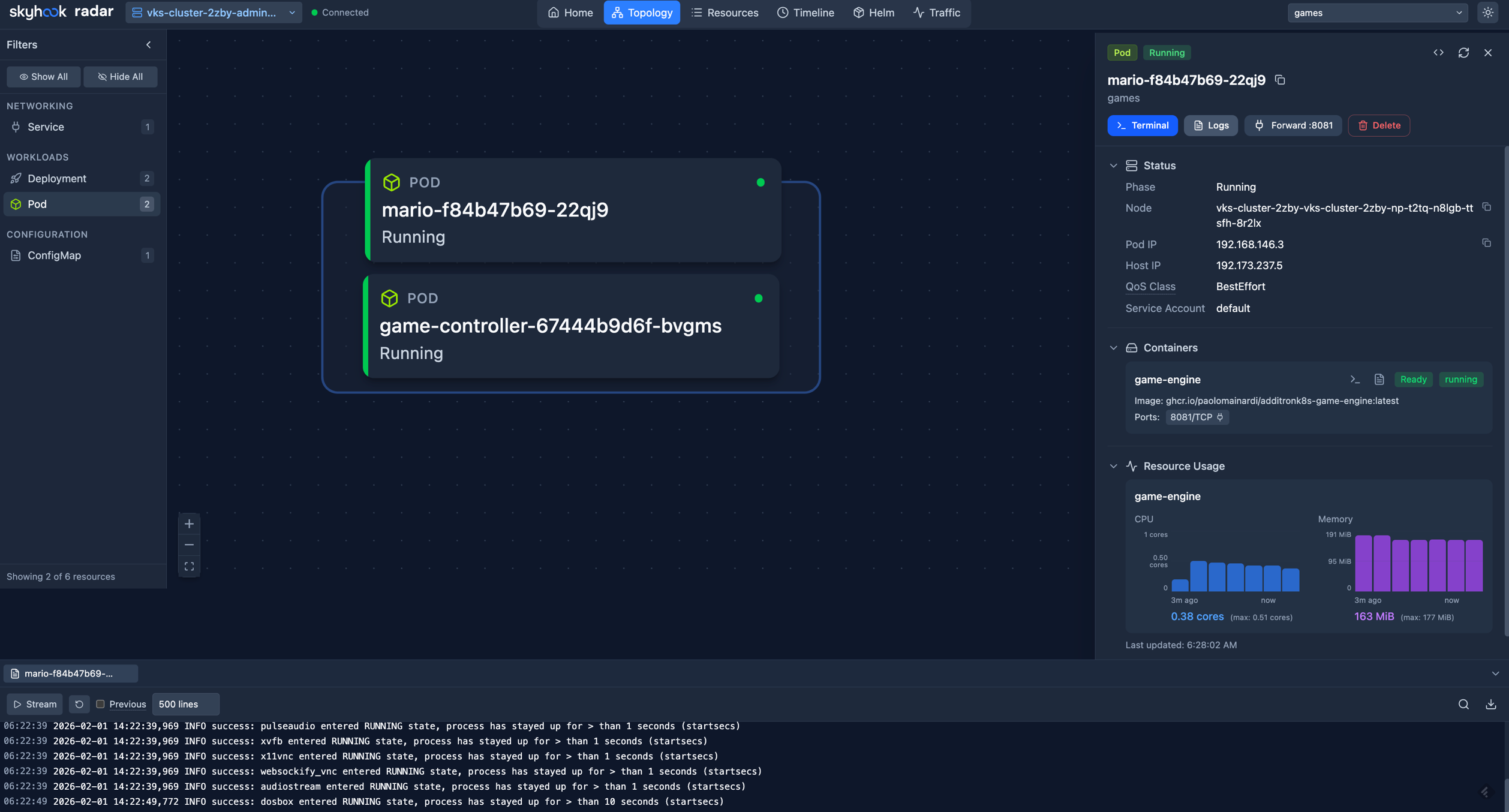Click the skyhook radar logo

61,12
